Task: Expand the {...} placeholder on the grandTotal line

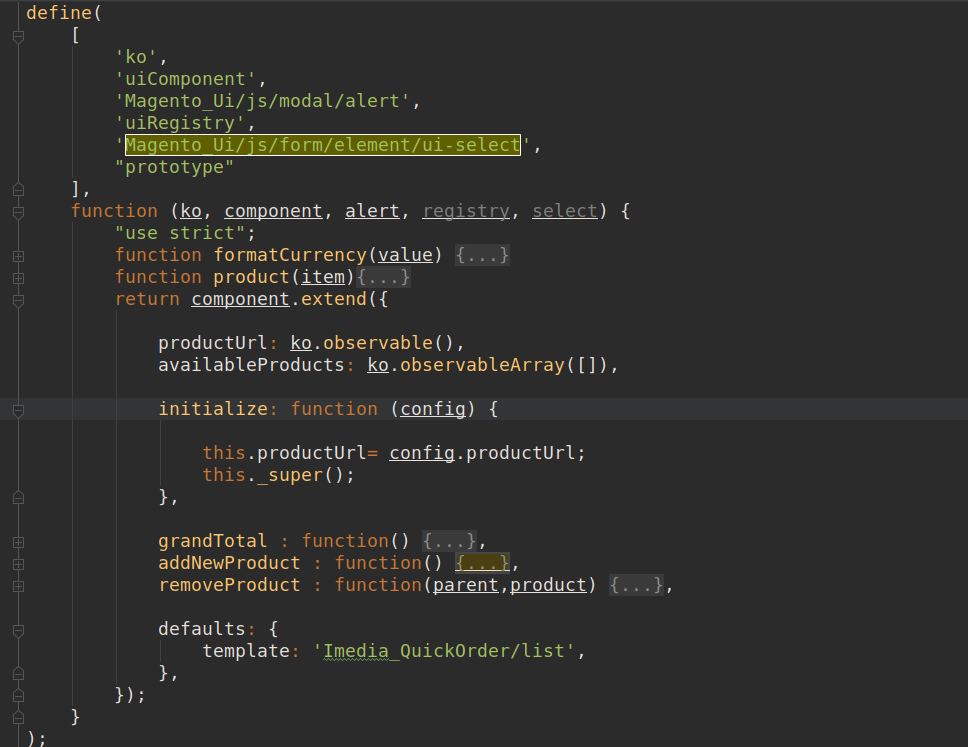Action: (449, 541)
